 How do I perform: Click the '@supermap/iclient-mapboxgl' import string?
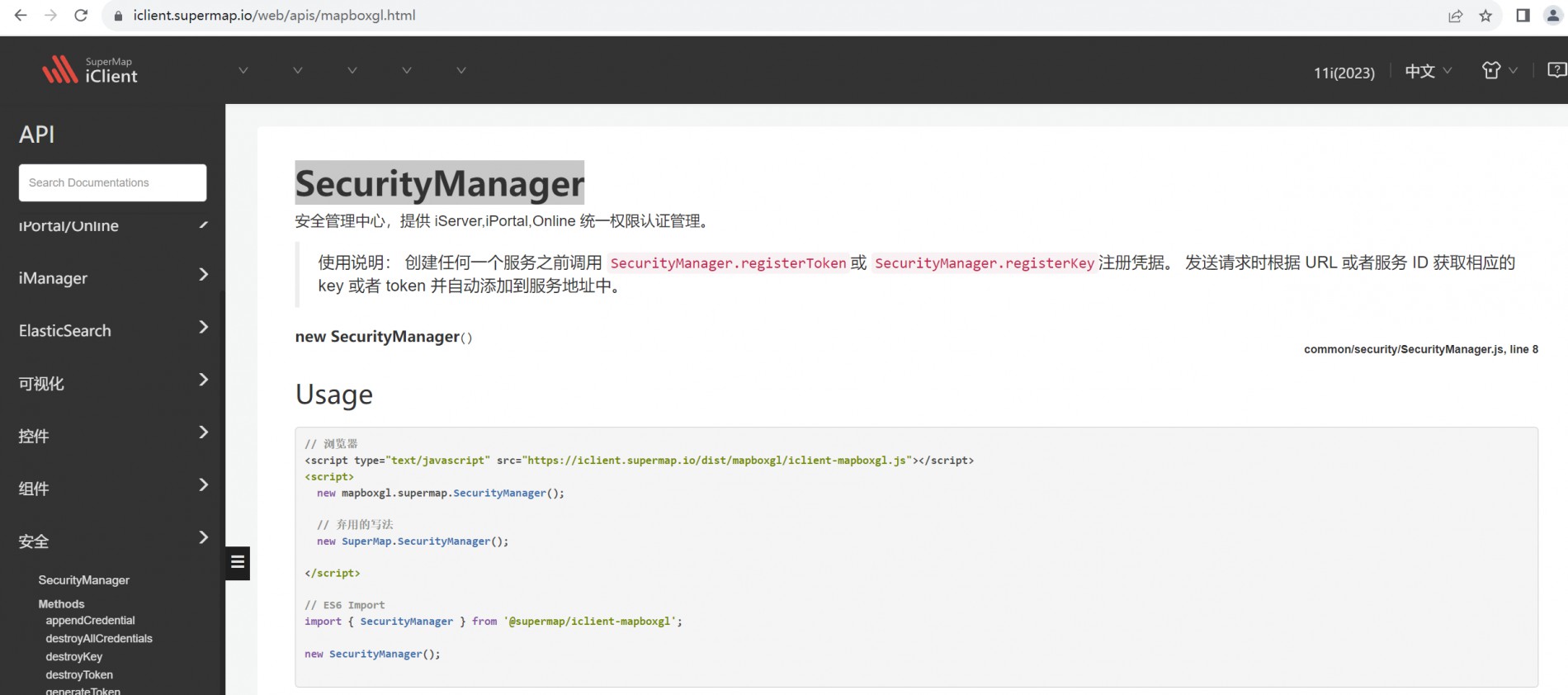(590, 622)
